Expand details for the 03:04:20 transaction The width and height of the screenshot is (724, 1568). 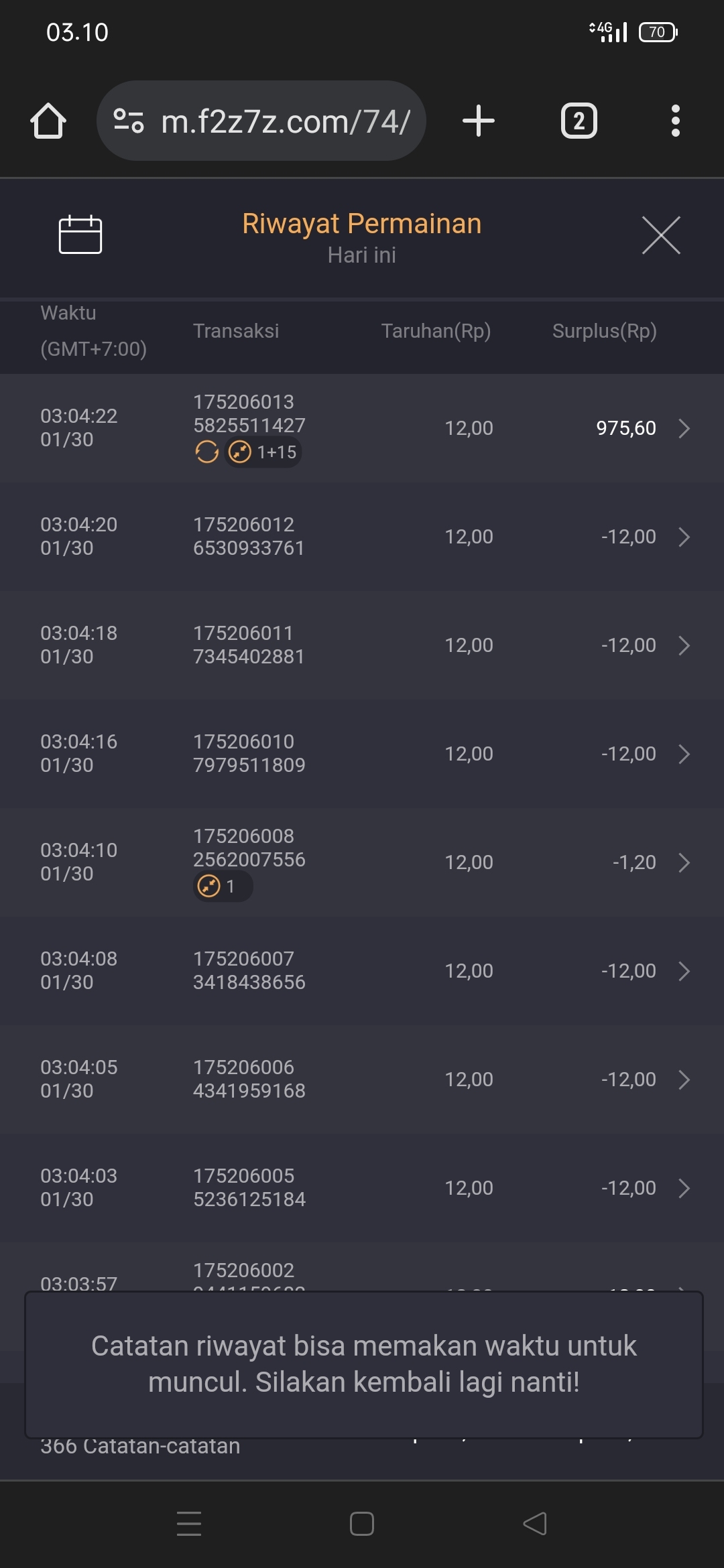click(684, 537)
